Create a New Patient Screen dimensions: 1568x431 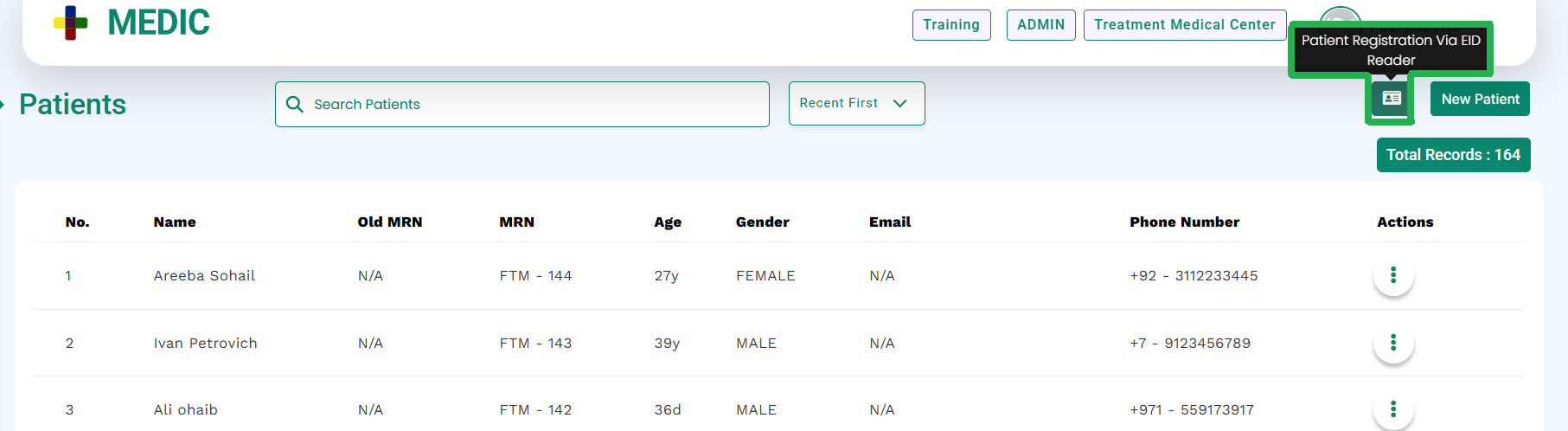tap(1480, 99)
